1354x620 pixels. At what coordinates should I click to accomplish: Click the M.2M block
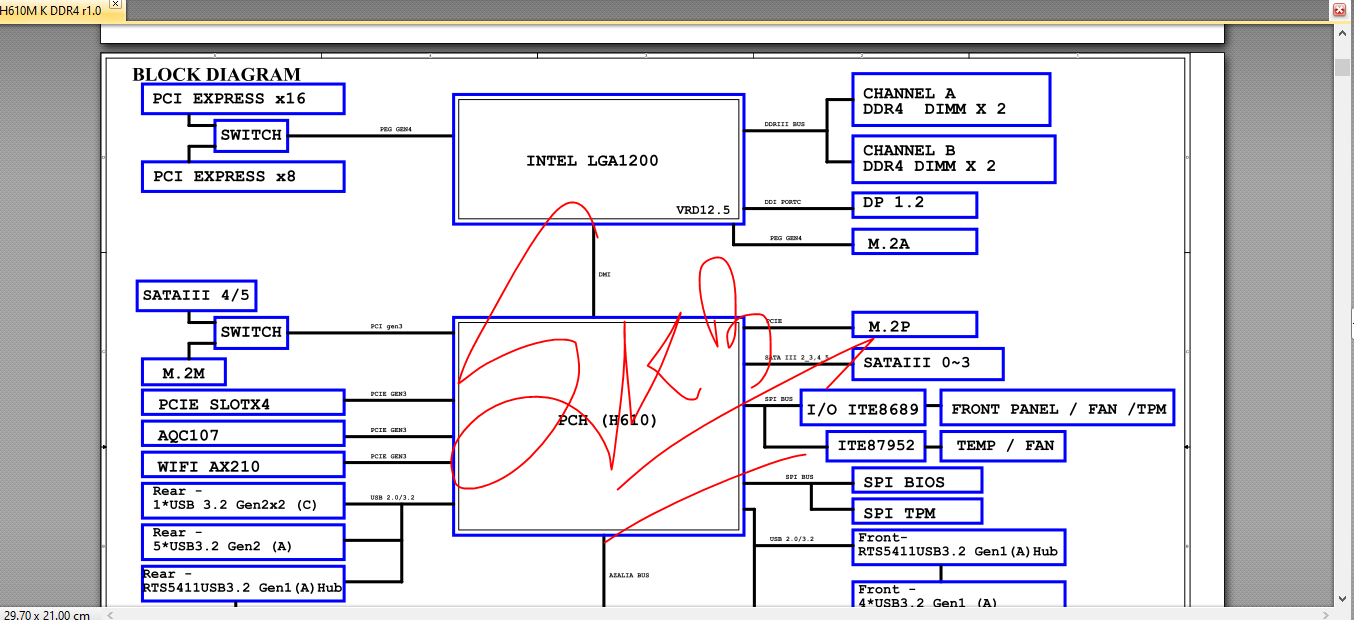183,372
